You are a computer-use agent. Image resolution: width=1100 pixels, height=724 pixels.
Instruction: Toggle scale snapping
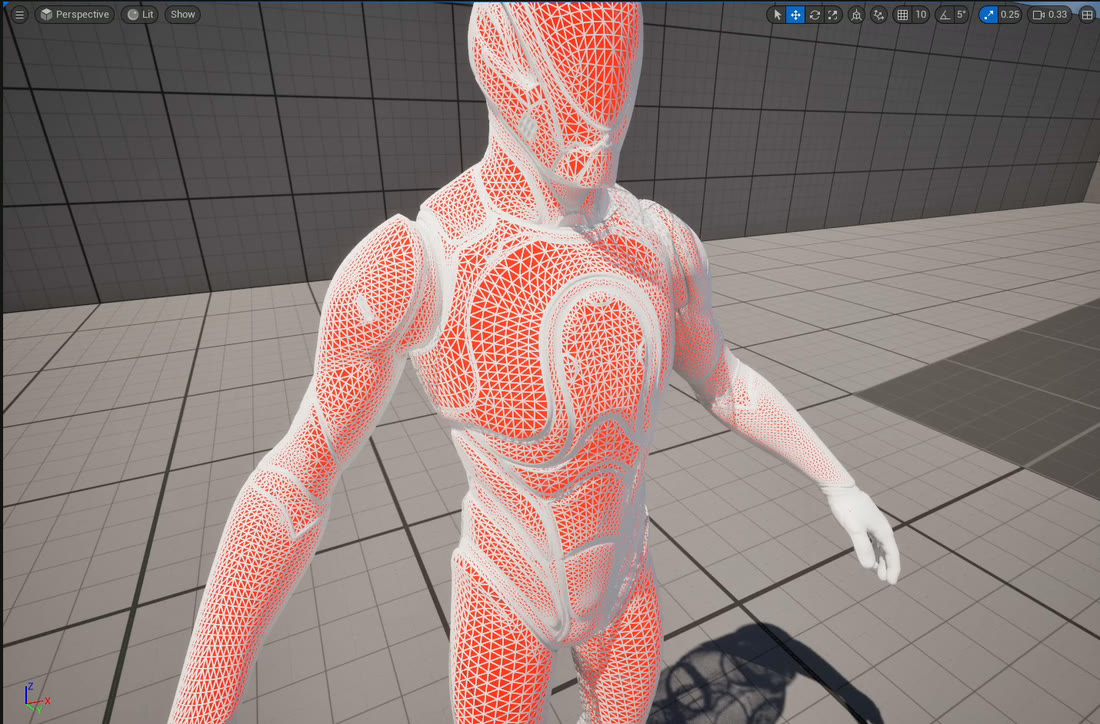[988, 14]
